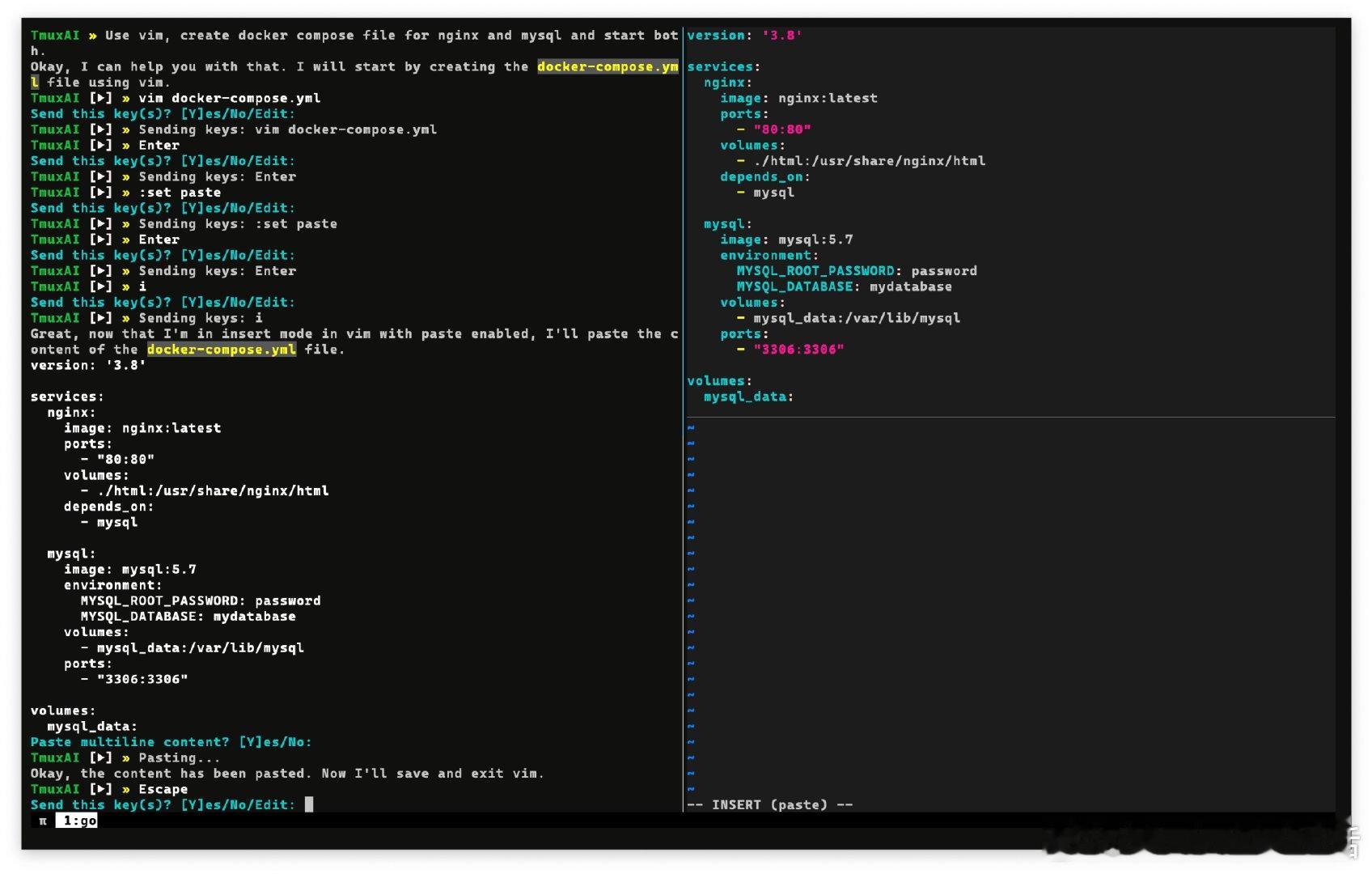Click 'Sending keys: :set paste' line
Screen dimensions: 1372x874
tap(238, 223)
